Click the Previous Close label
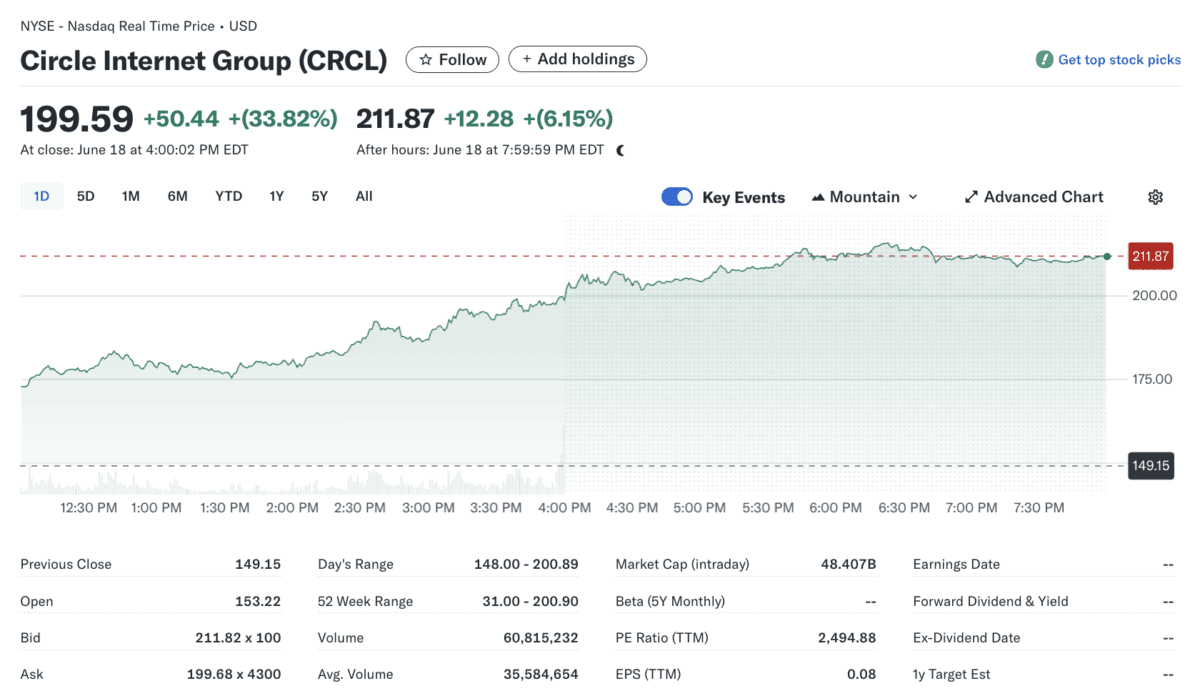The width and height of the screenshot is (1200, 696). click(x=66, y=564)
